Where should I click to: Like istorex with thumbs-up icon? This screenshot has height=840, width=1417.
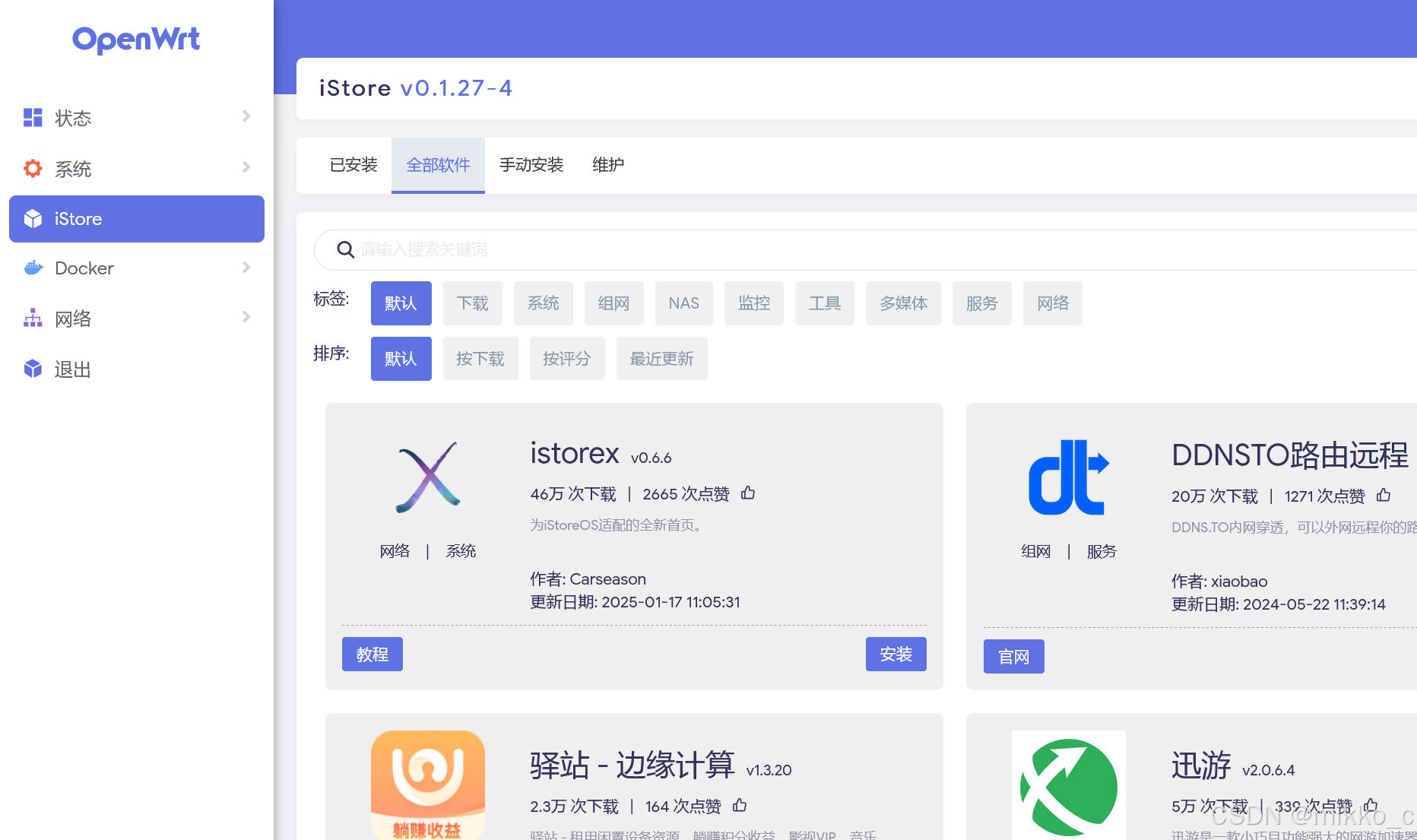[748, 493]
